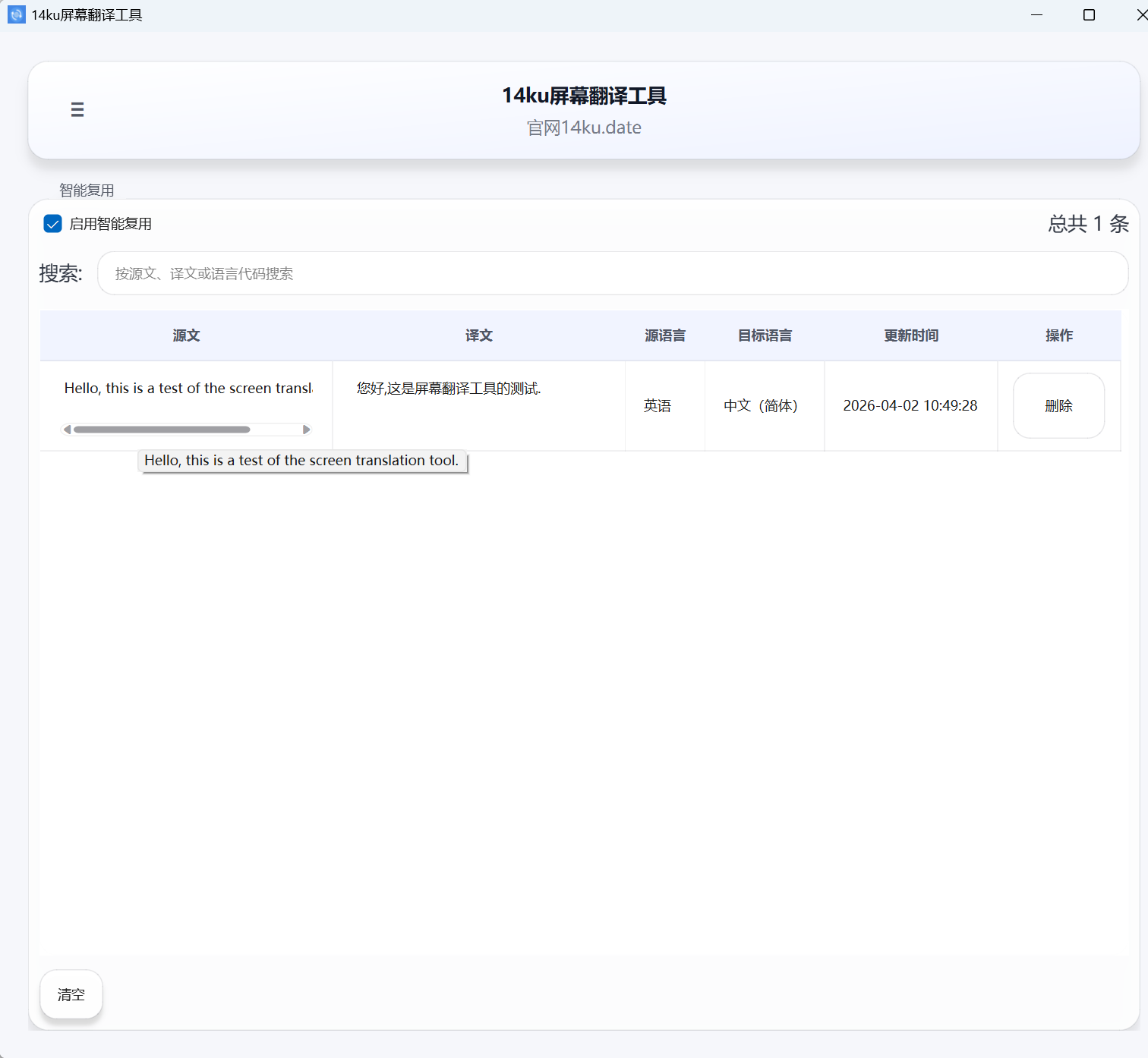Toggle smart reuse on or off
The image size is (1148, 1058).
click(52, 223)
